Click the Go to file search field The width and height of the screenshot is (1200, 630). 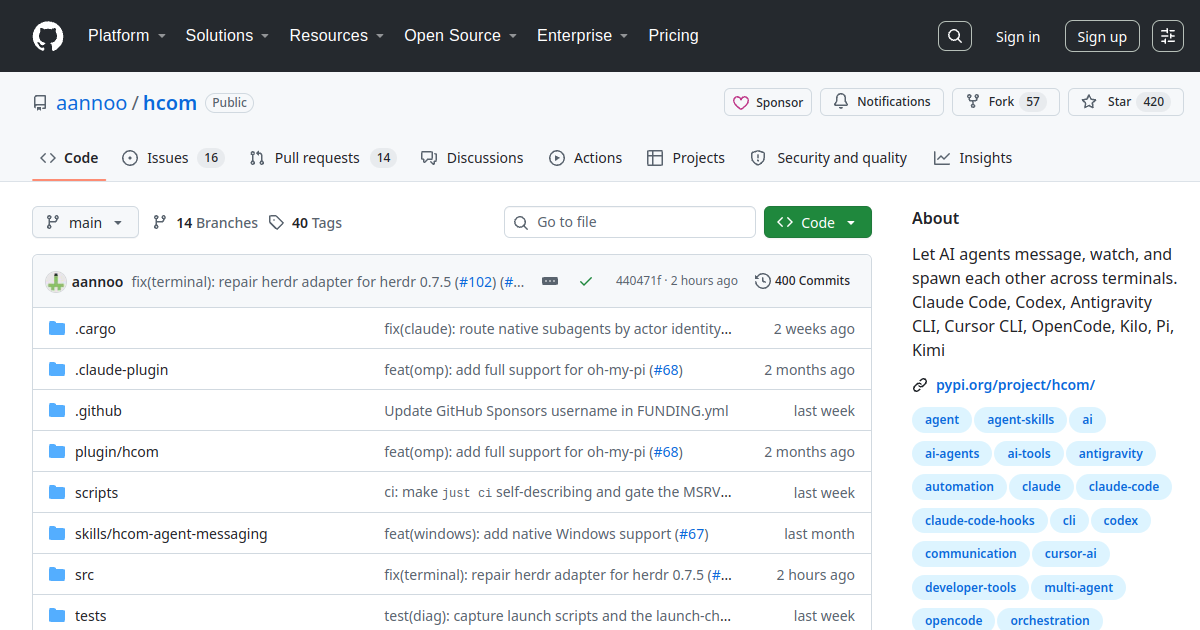pos(630,222)
